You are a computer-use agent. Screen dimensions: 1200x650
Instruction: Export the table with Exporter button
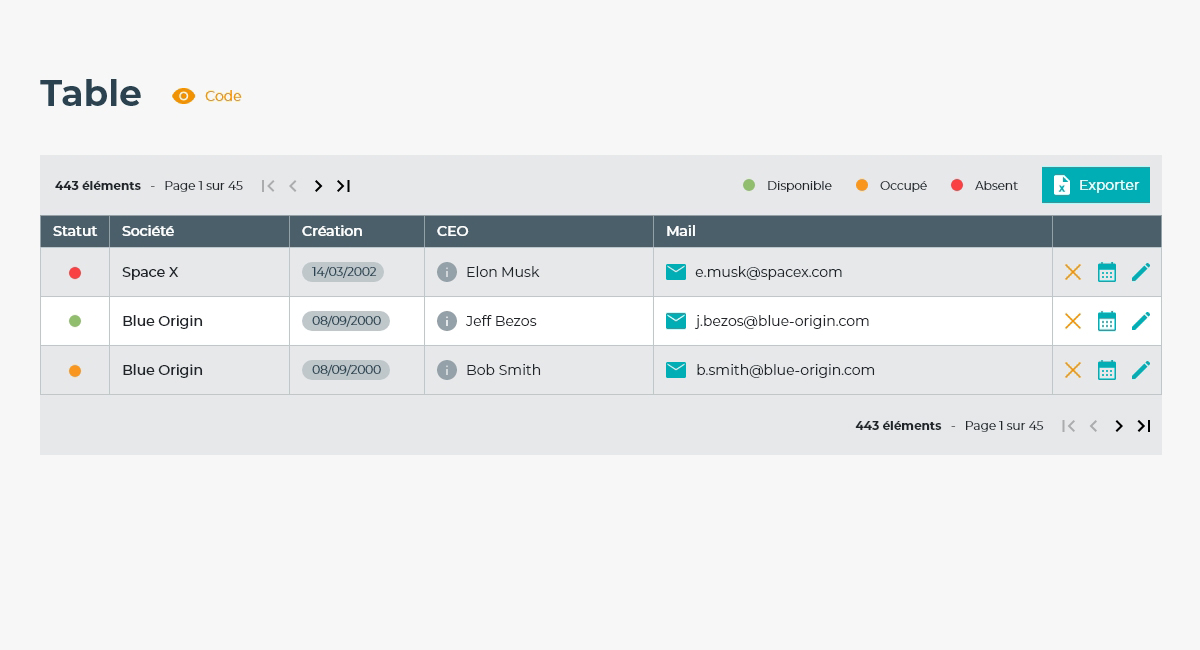[1096, 185]
